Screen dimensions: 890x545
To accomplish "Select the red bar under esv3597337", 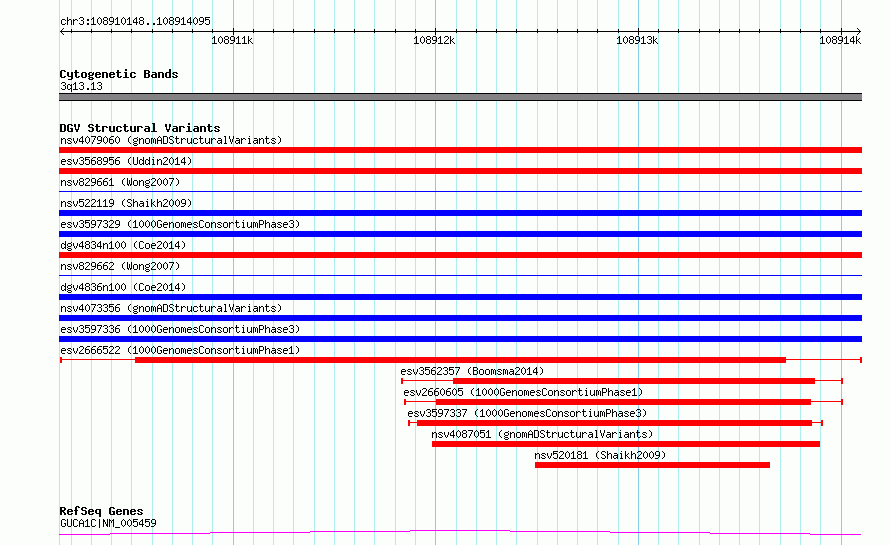I will [615, 423].
